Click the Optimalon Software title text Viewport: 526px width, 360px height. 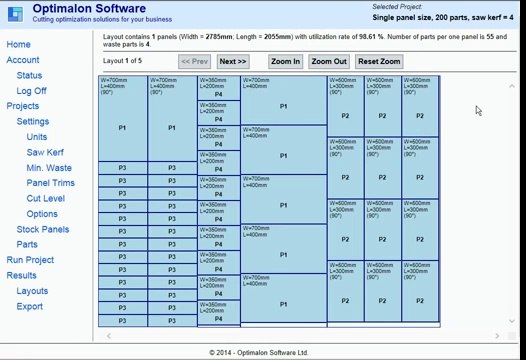pos(89,8)
